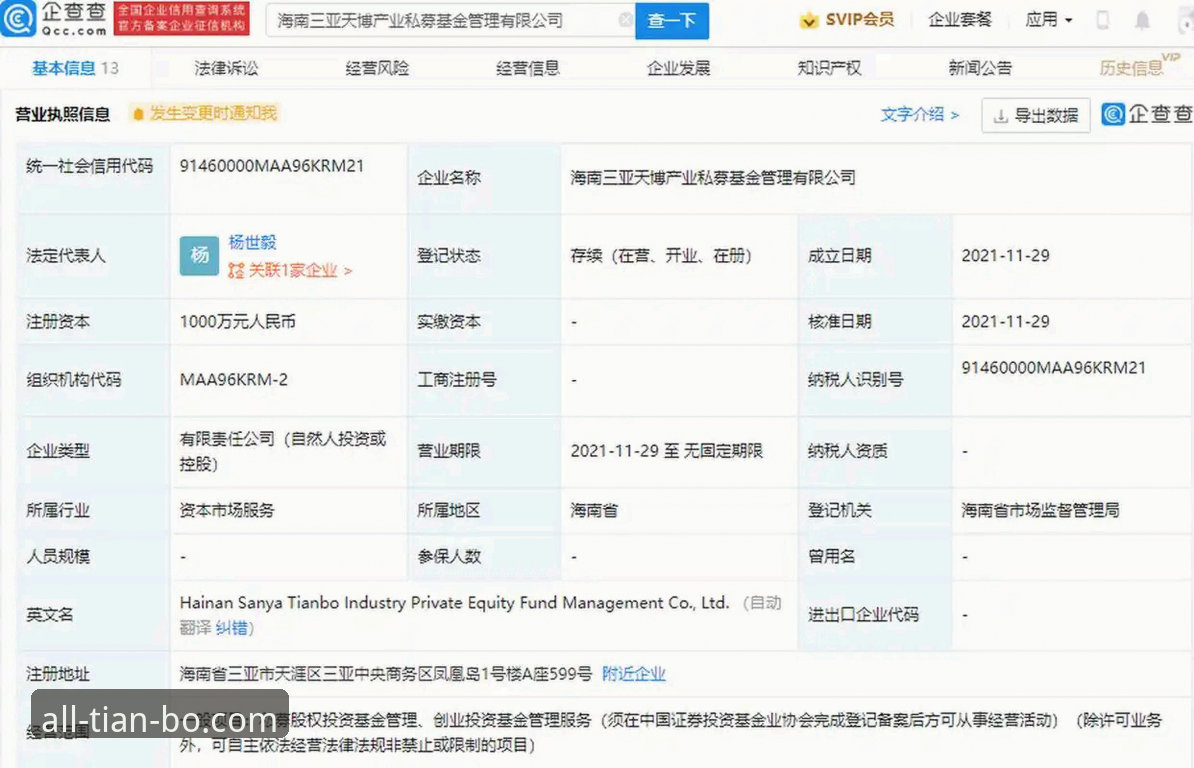The height and width of the screenshot is (768, 1194).
Task: Click 附近企业 link
Action: tap(634, 674)
